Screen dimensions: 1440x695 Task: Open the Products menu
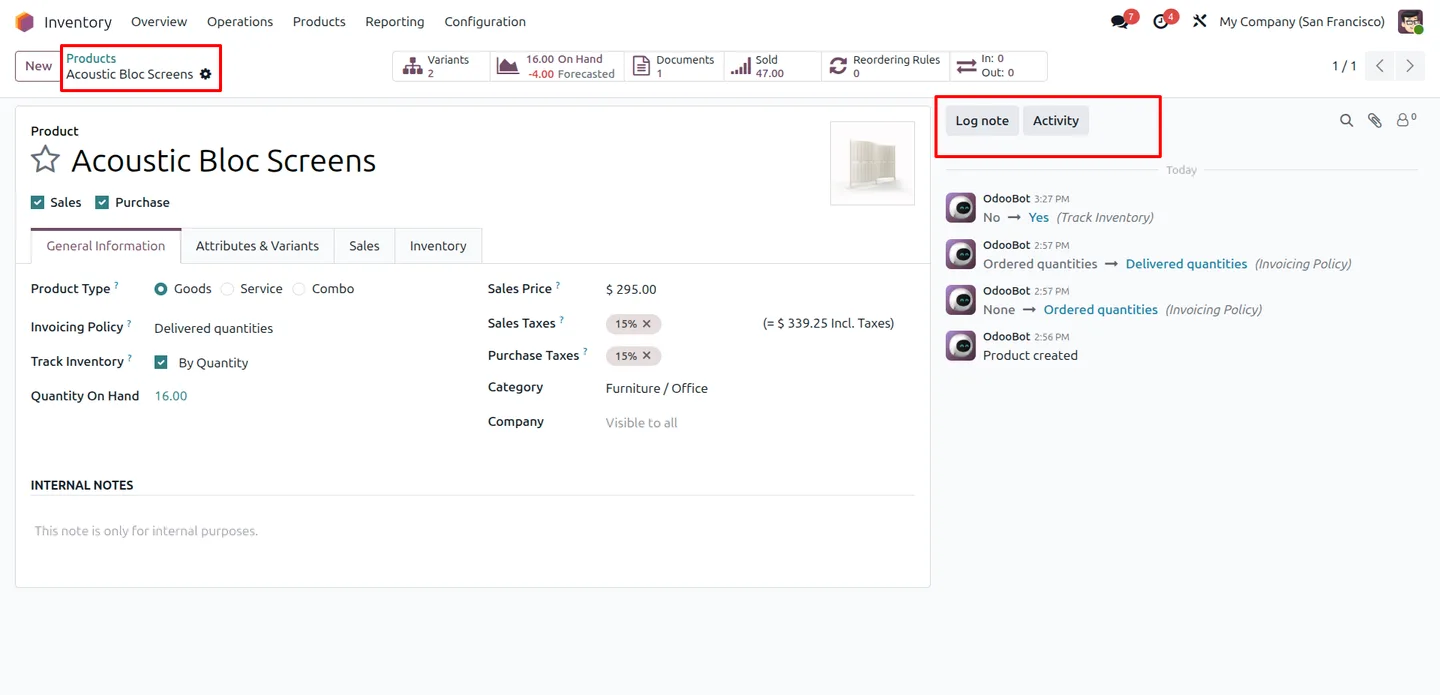319,22
